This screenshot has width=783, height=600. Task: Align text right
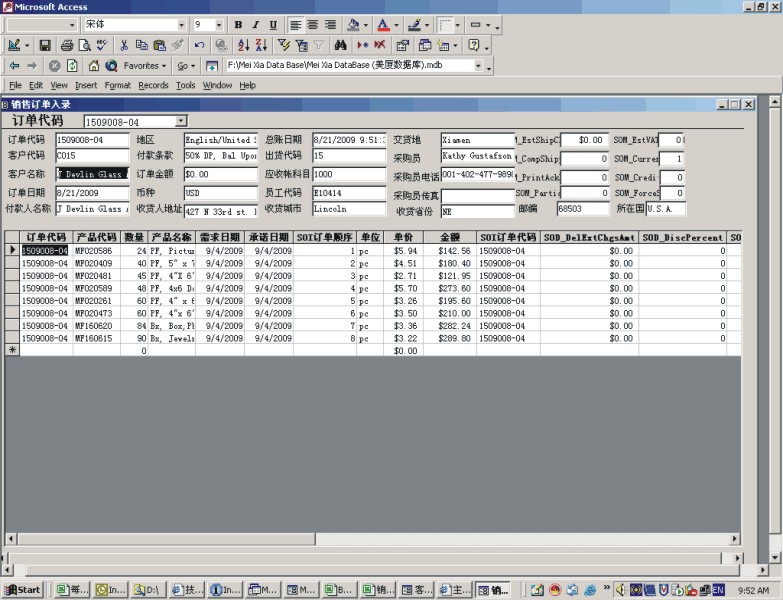pyautogui.click(x=330, y=25)
